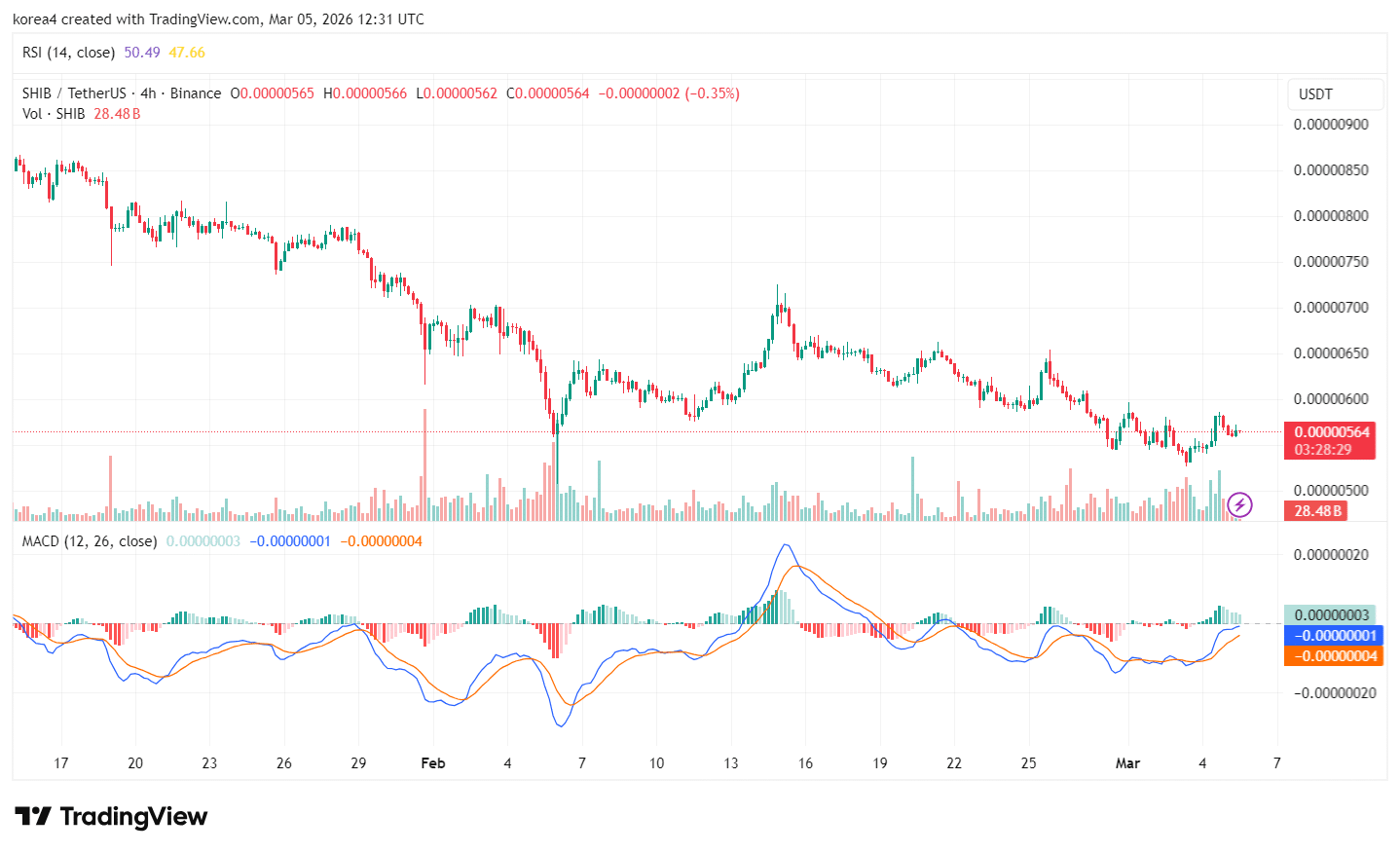Image resolution: width=1400 pixels, height=853 pixels.
Task: Click the TradingView logo at bottom left
Action: tap(111, 816)
